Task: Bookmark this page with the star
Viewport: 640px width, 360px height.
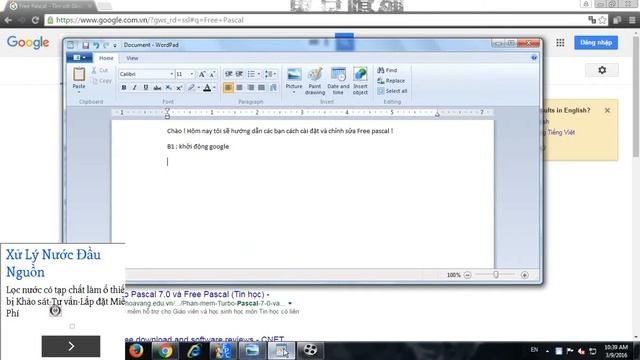Action: click(x=602, y=20)
